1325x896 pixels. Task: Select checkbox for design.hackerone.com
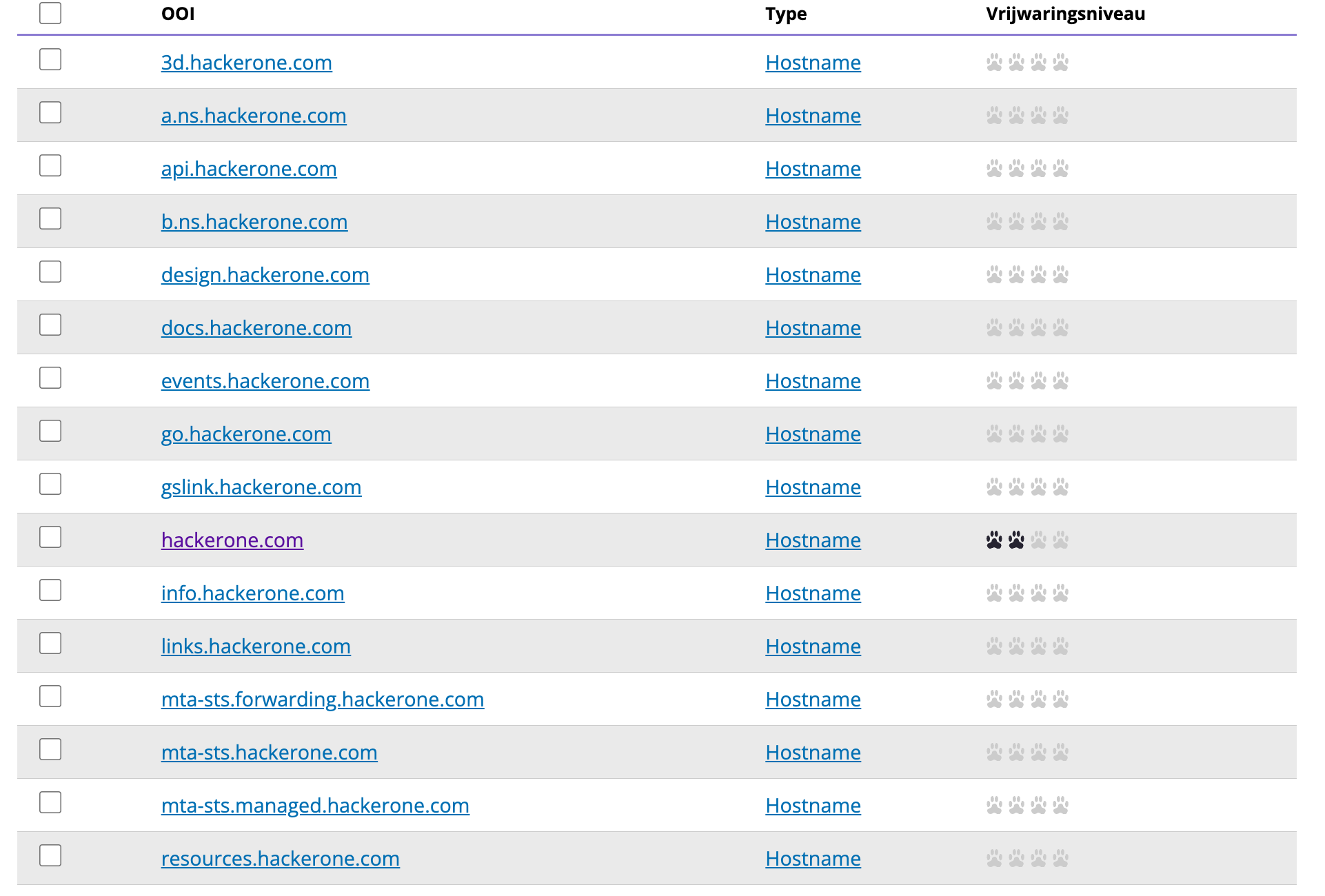pyautogui.click(x=50, y=272)
